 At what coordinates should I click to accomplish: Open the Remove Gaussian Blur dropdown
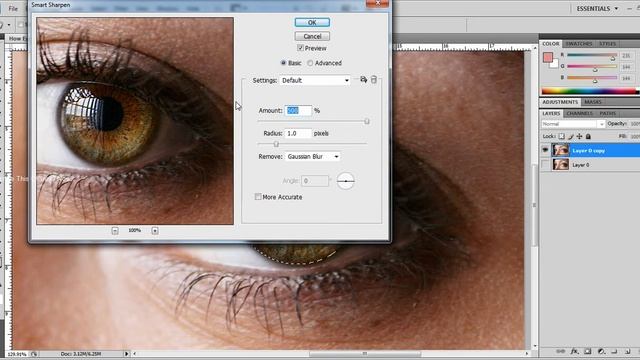313,157
